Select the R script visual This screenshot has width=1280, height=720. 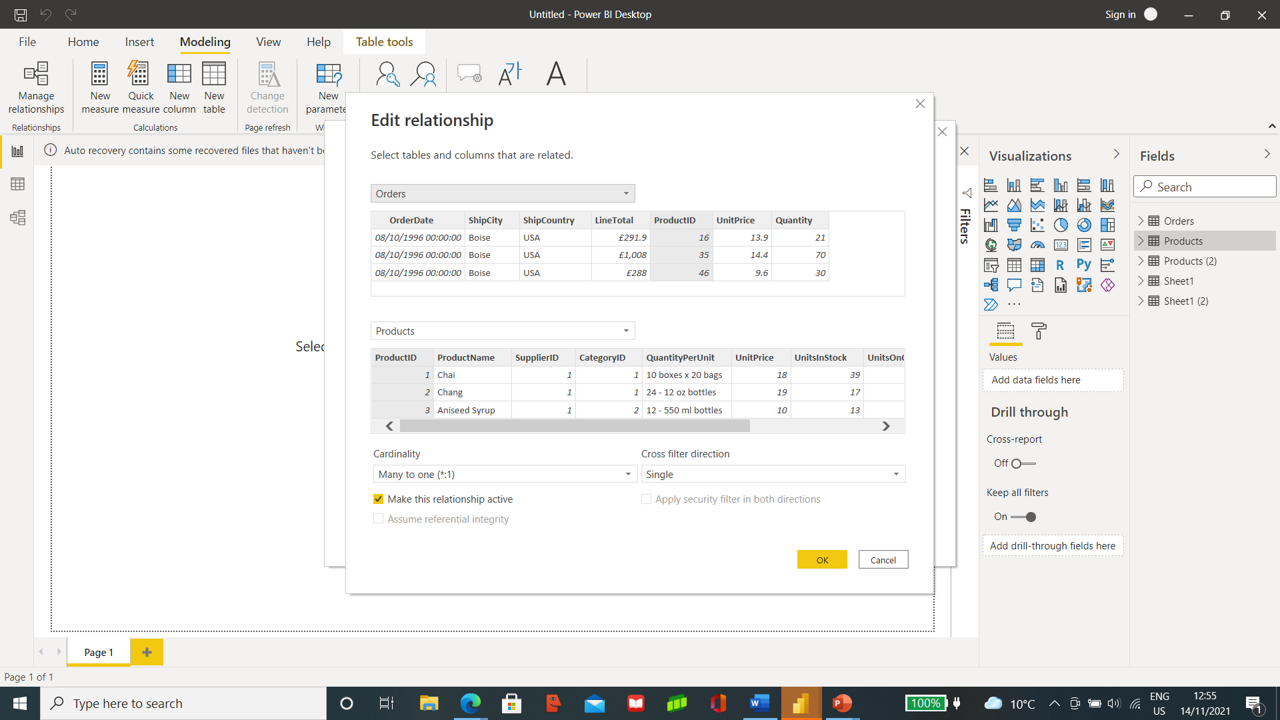coord(1060,265)
